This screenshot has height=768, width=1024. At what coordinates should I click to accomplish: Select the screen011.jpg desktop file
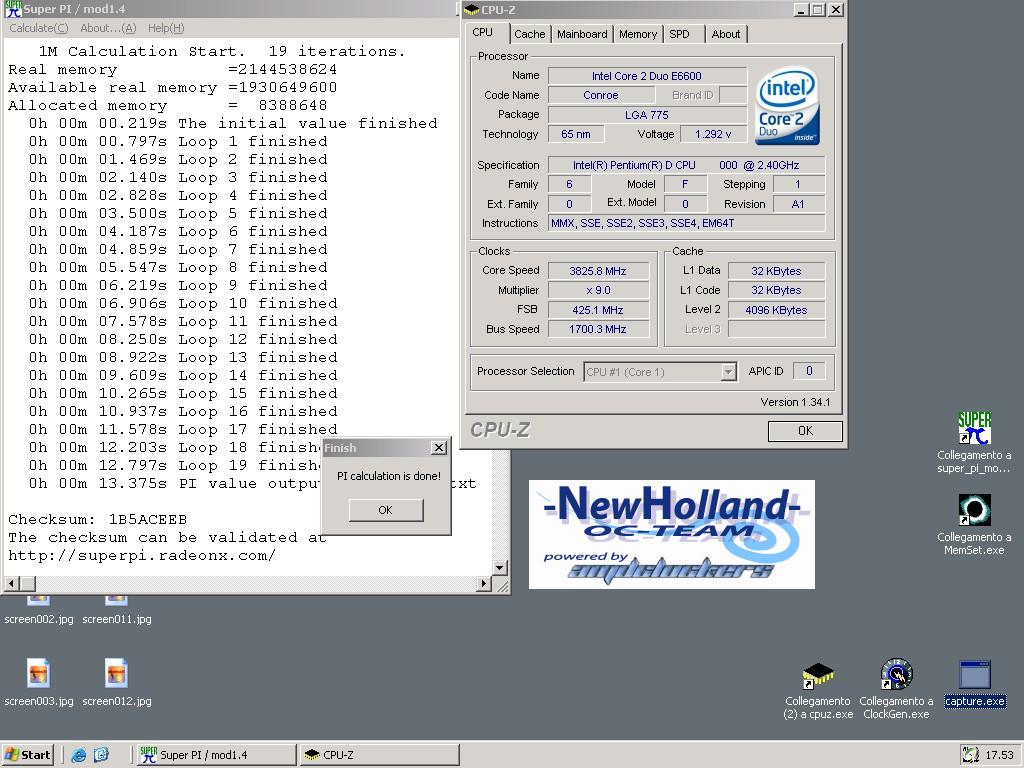tap(116, 619)
